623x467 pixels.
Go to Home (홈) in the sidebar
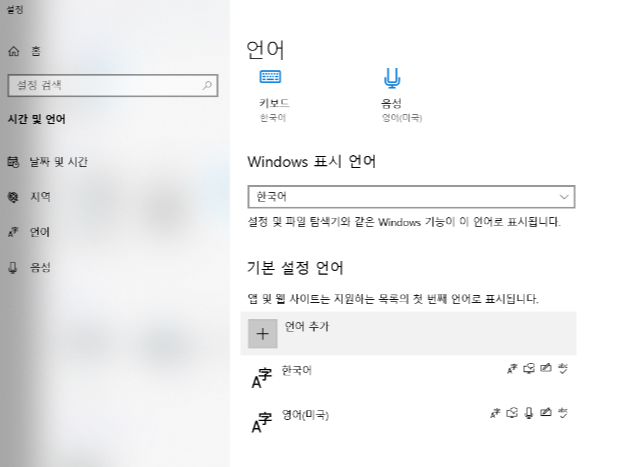(25, 51)
